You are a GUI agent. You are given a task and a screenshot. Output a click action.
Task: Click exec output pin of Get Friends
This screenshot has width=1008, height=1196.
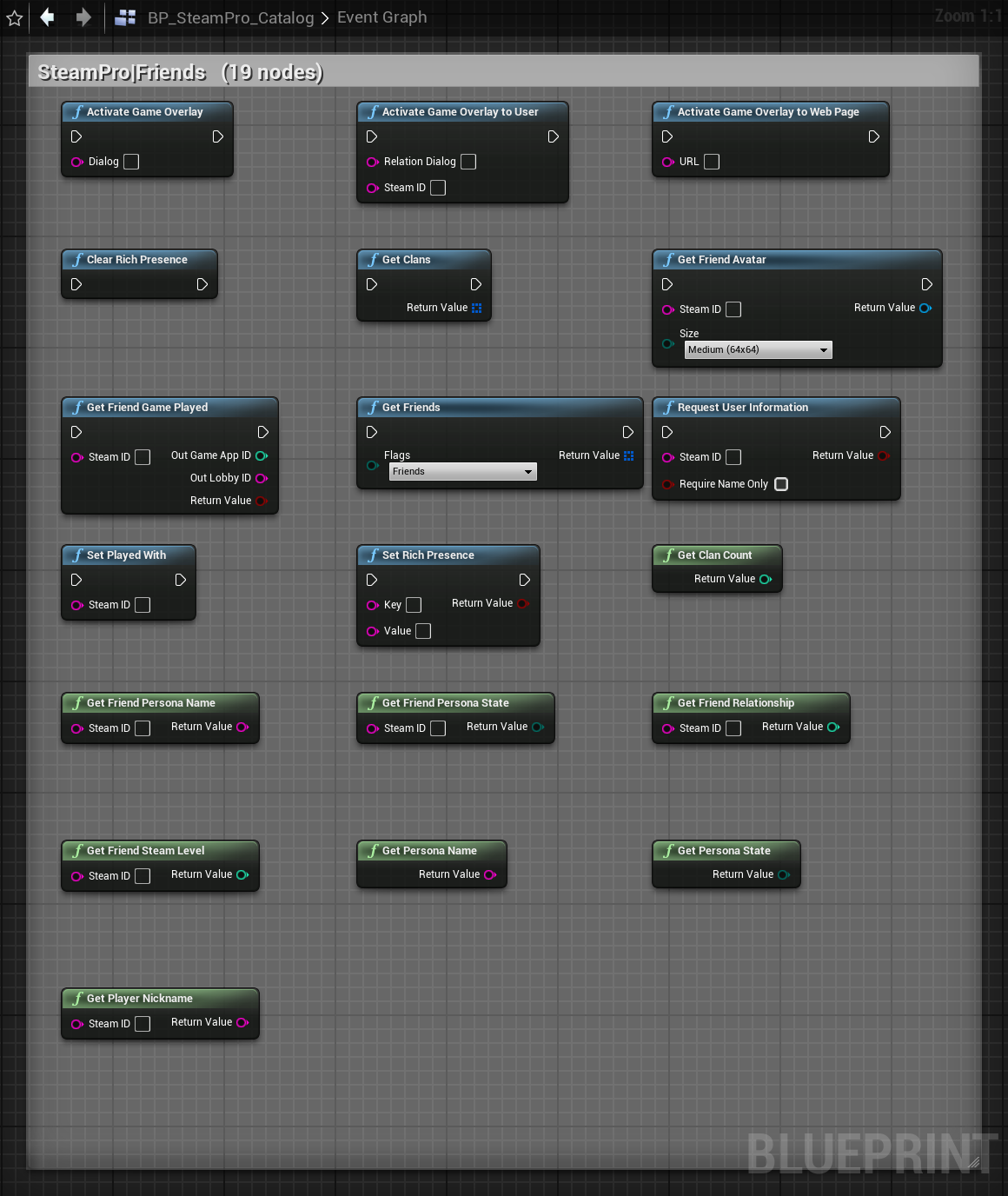pyautogui.click(x=628, y=432)
